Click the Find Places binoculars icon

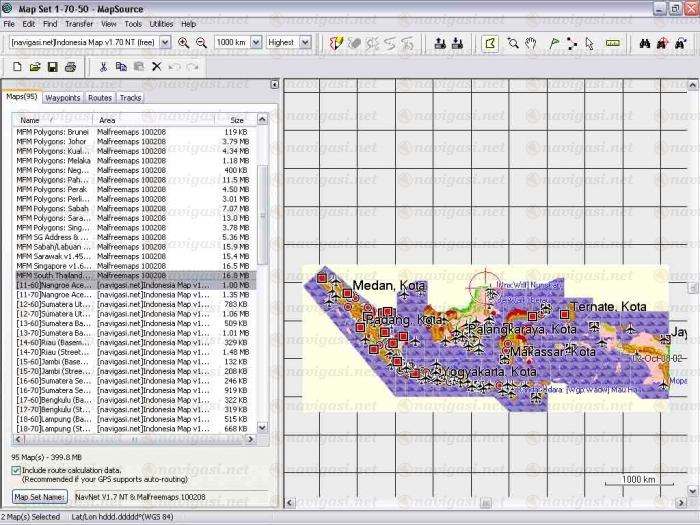click(x=646, y=43)
